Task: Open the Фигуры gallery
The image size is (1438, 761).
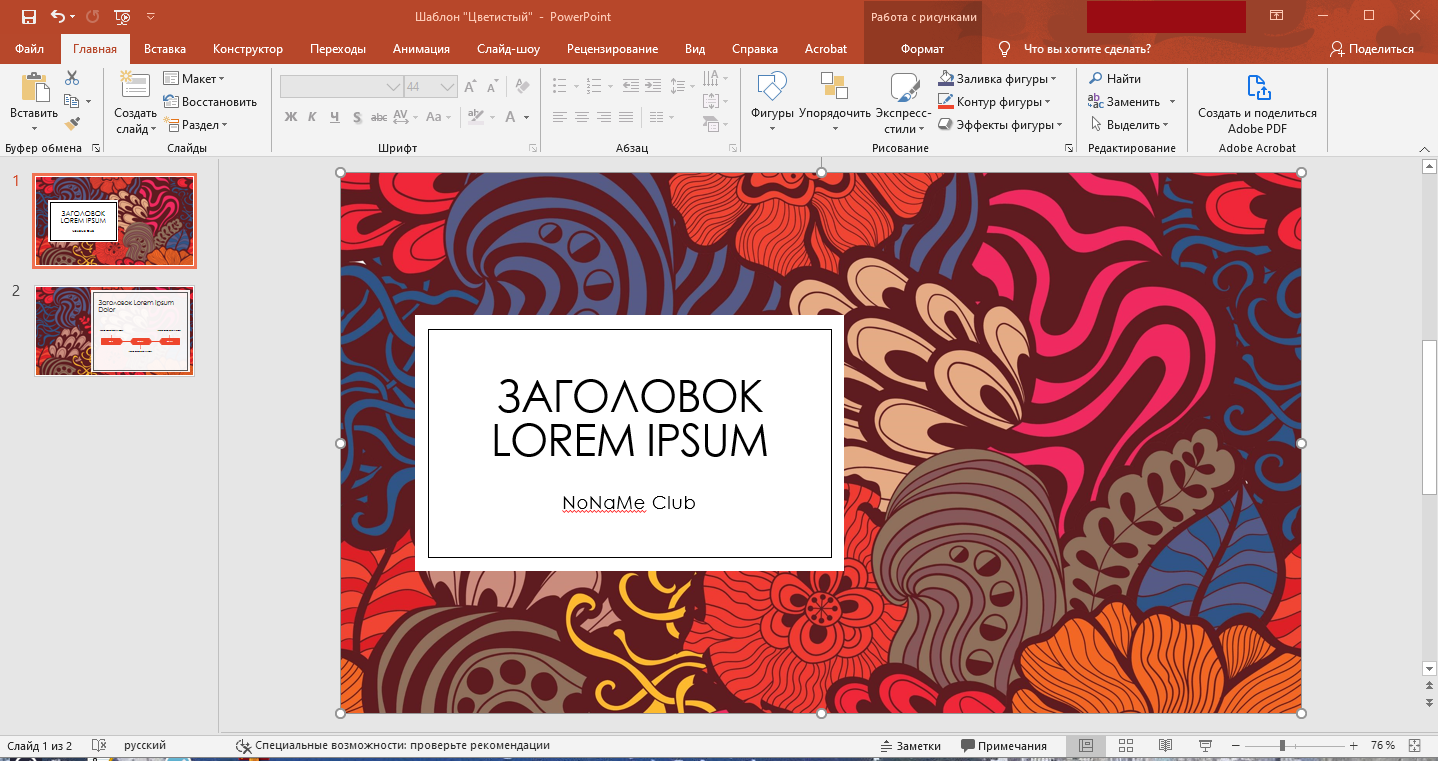Action: (771, 95)
